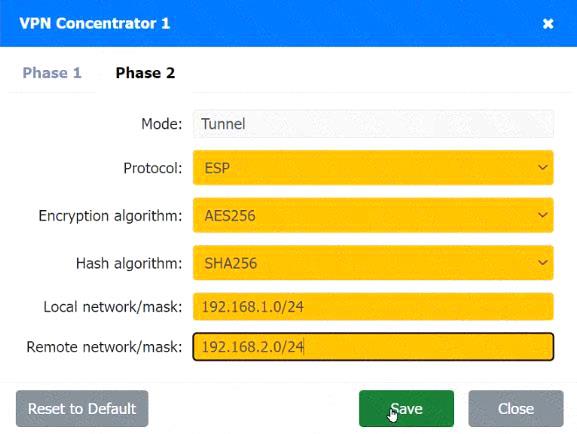Save the Phase 2 settings
Image resolution: width=577 pixels, height=434 pixels.
(406, 409)
